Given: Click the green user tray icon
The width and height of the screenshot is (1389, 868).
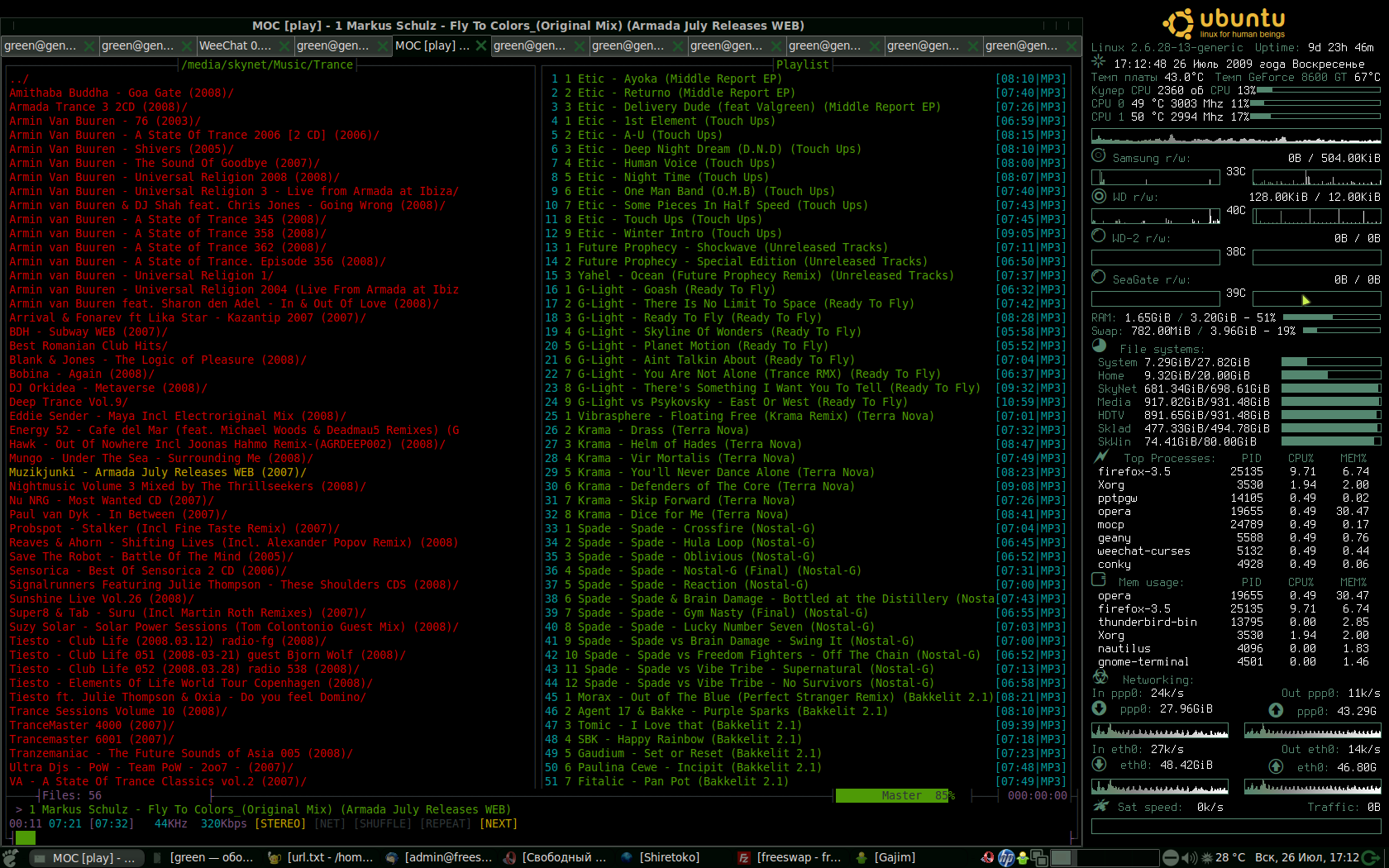Looking at the screenshot, I should [1023, 857].
